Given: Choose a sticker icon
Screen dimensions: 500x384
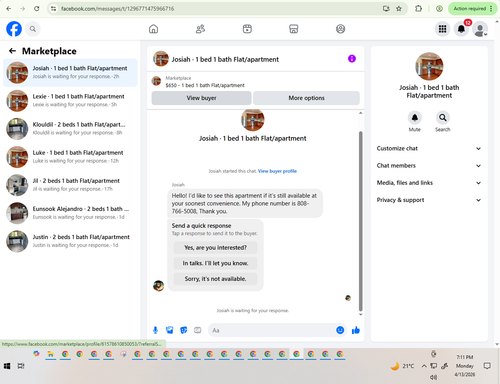Looking at the screenshot, I should (x=184, y=330).
